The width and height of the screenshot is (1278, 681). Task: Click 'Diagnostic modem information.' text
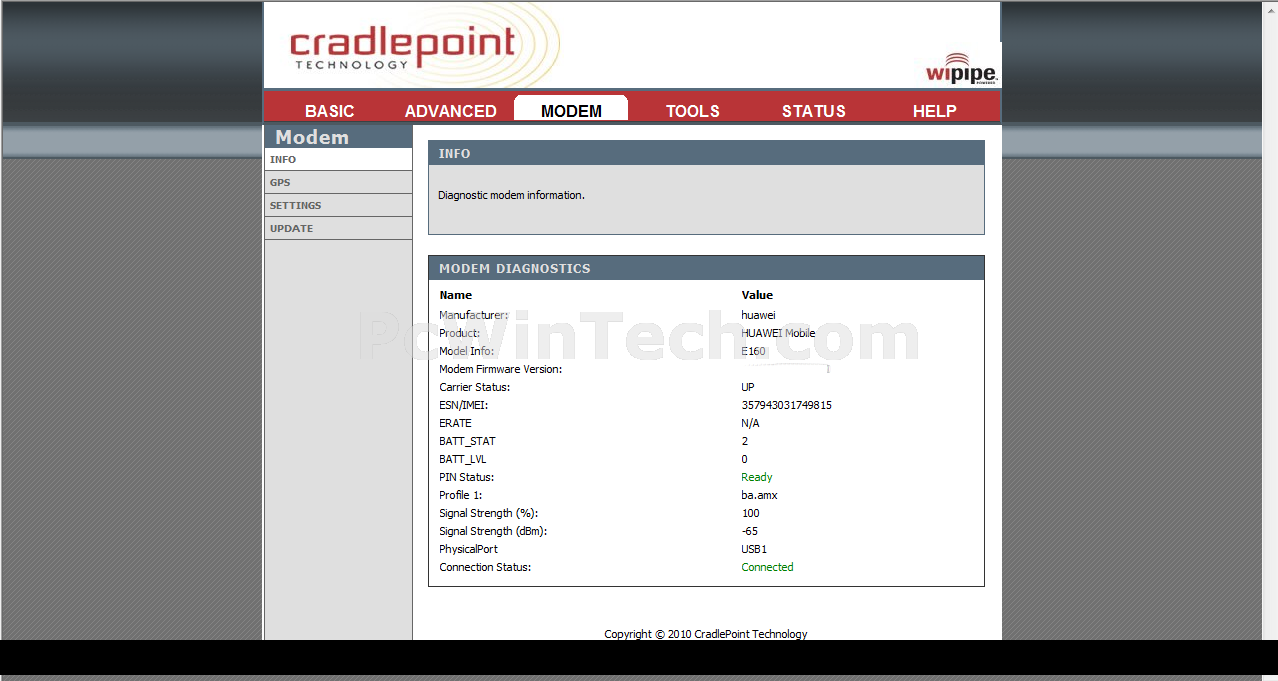click(511, 195)
